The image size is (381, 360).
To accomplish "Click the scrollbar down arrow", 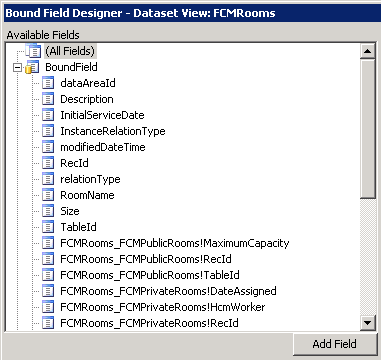I will point(368,323).
